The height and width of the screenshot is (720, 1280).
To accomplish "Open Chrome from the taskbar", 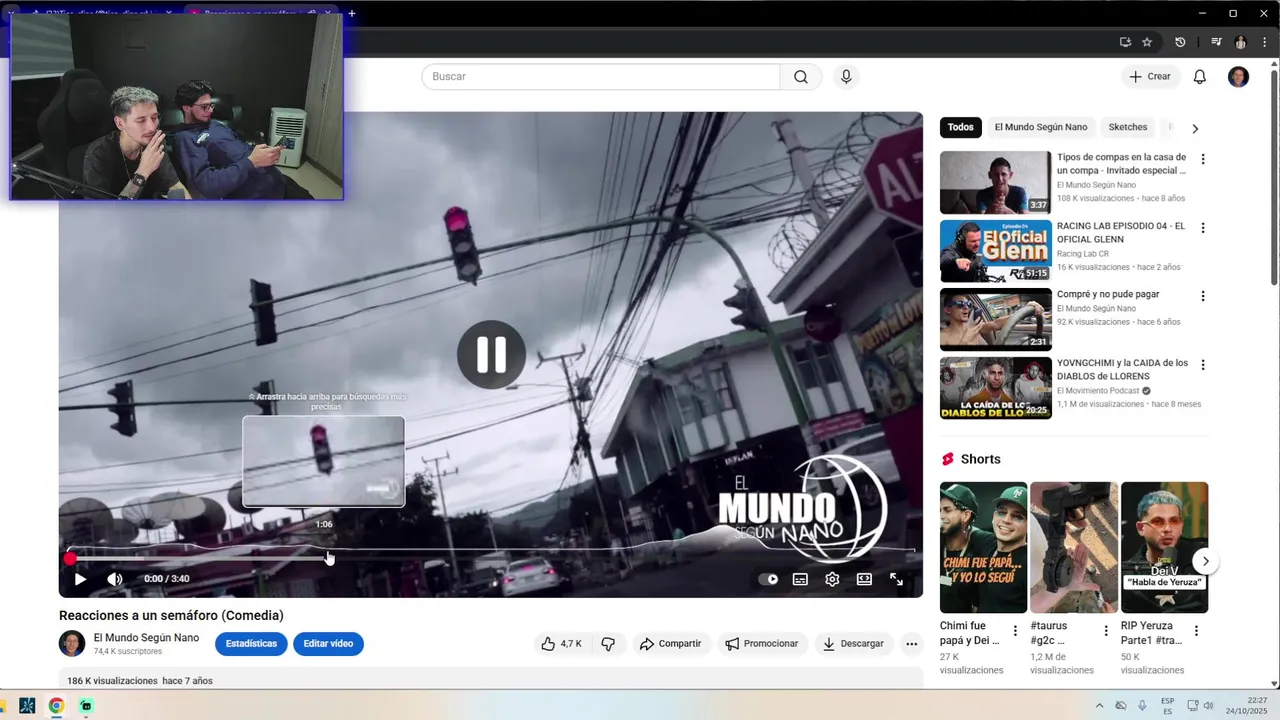I will point(56,706).
